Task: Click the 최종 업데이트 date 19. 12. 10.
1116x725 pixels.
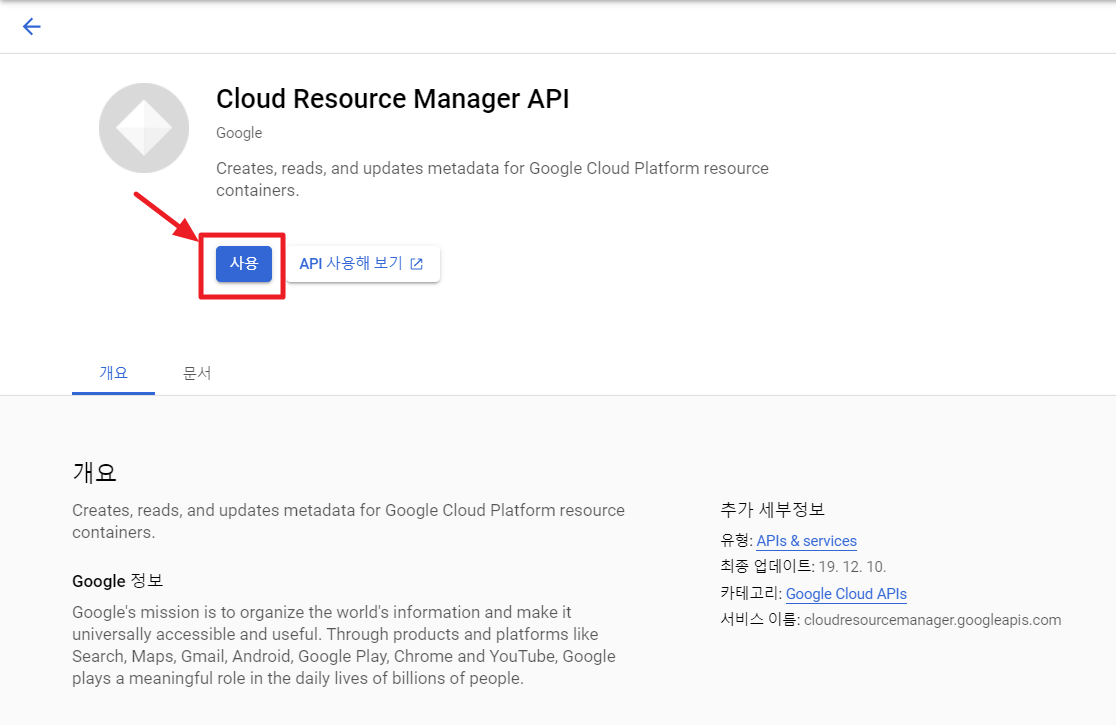Action: [x=852, y=567]
